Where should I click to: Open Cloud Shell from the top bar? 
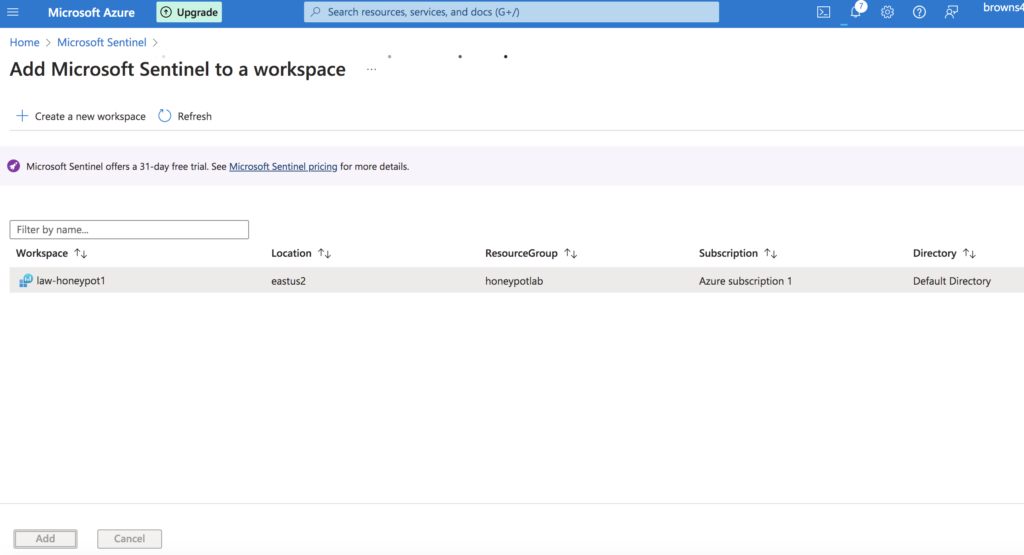click(823, 12)
